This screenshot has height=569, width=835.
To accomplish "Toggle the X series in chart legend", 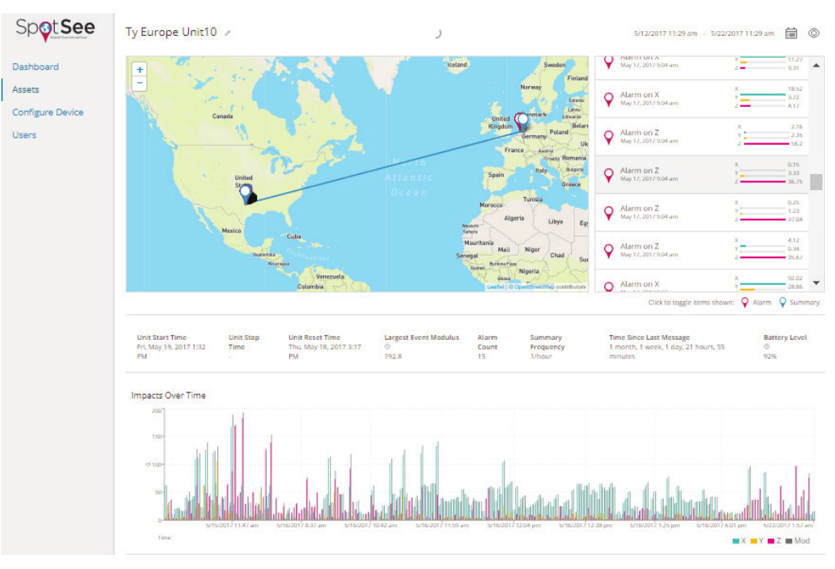I will tap(738, 541).
